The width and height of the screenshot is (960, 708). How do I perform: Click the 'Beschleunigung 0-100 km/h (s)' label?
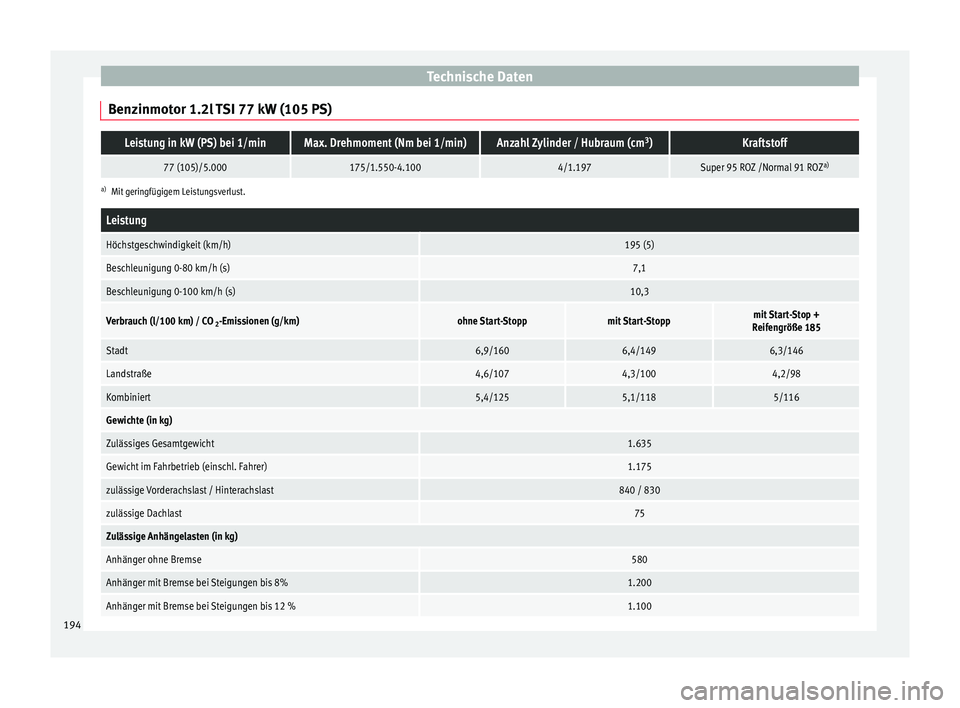pyautogui.click(x=171, y=292)
